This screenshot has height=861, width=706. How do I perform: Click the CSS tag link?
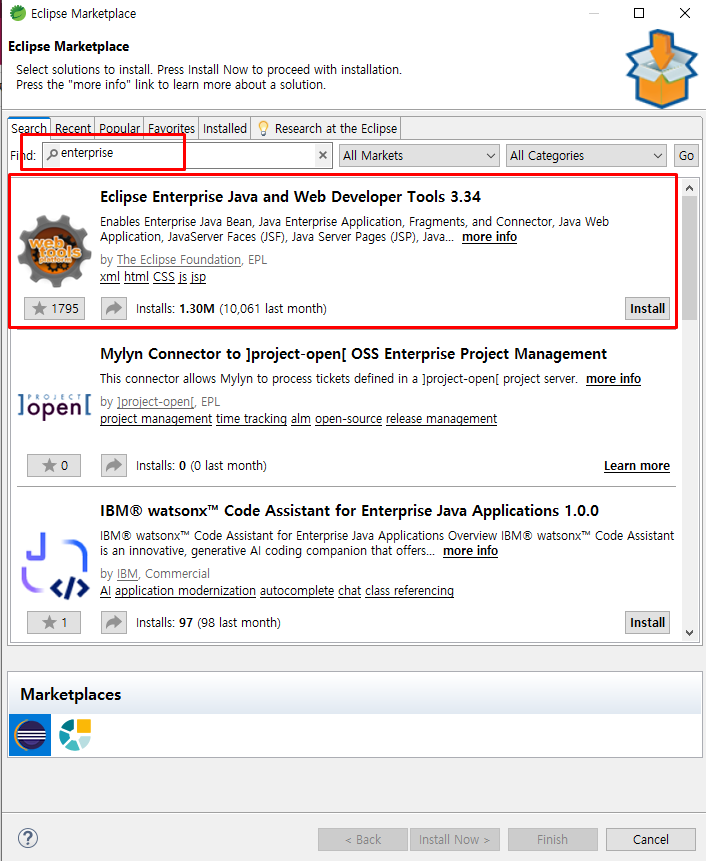point(164,277)
